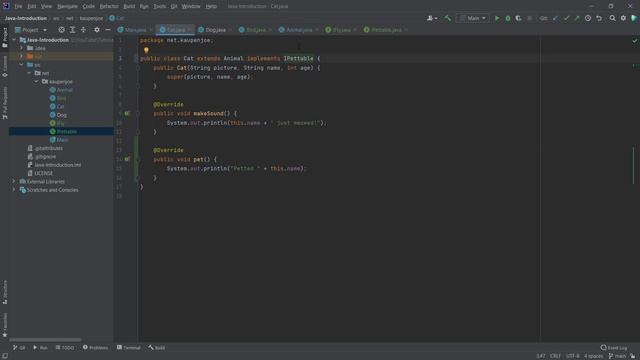Open the Refactor menu

109,7
